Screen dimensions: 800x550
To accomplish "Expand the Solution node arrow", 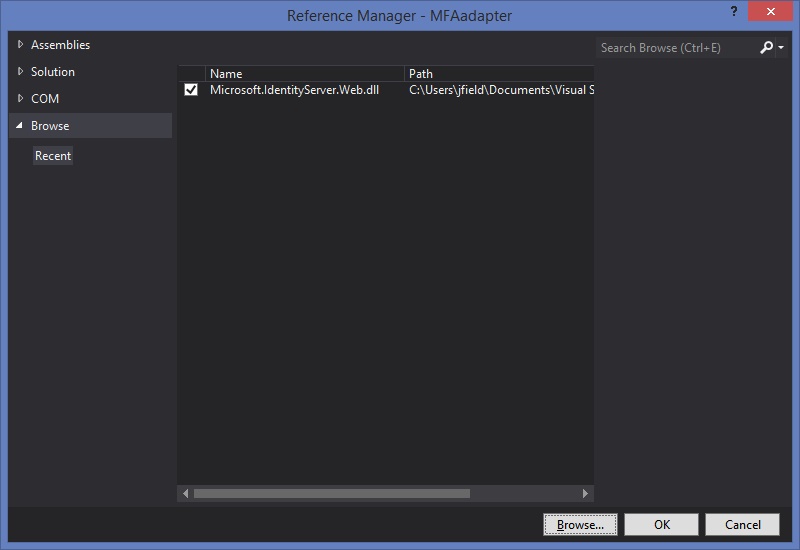I will coord(20,71).
